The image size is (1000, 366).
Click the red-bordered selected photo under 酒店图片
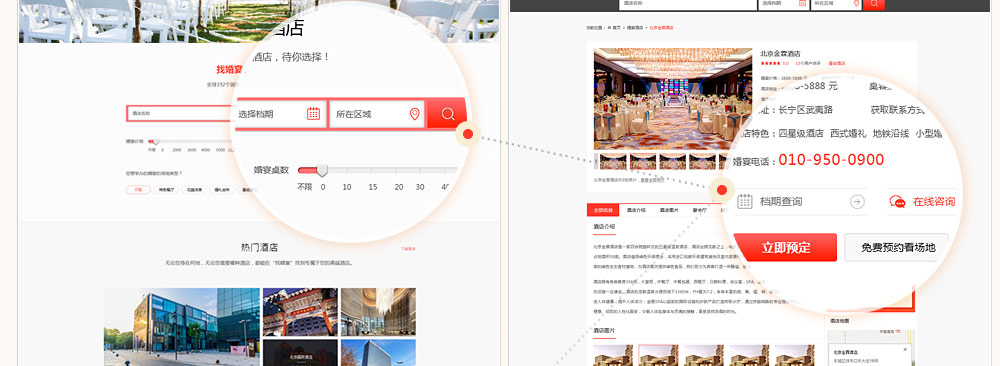coord(658,355)
